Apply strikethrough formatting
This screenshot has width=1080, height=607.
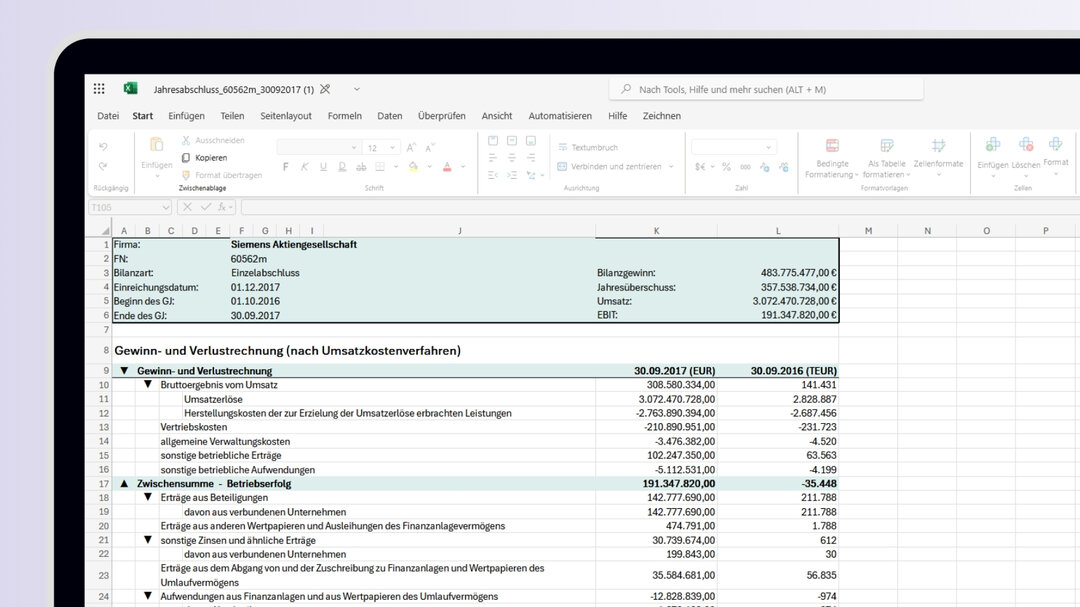tap(361, 167)
